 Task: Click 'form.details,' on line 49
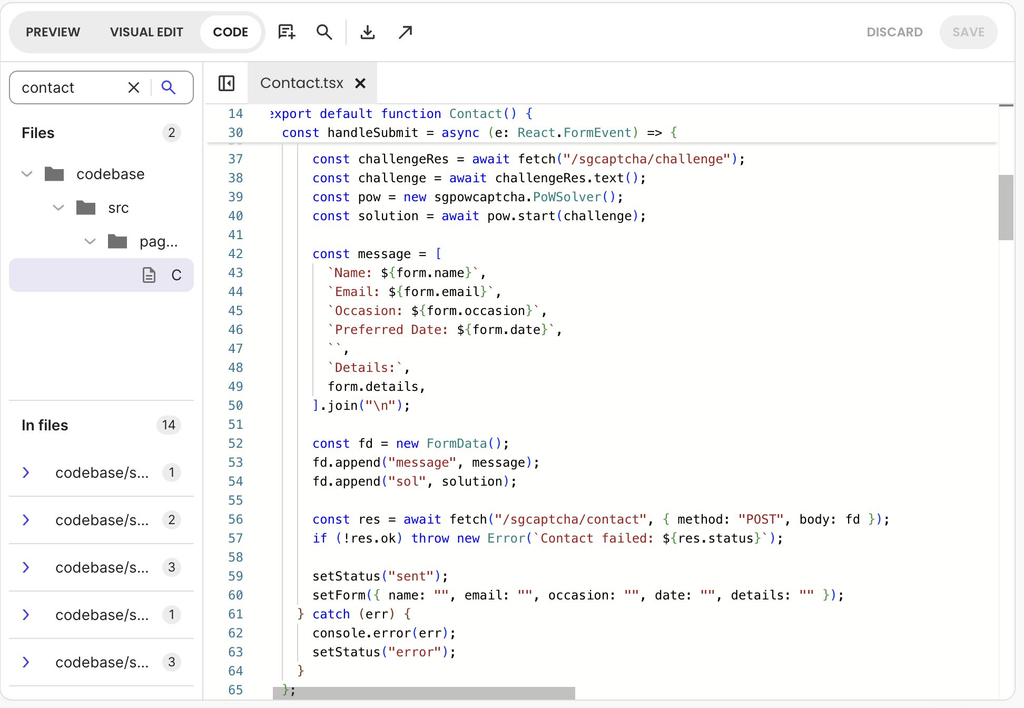[x=376, y=387]
